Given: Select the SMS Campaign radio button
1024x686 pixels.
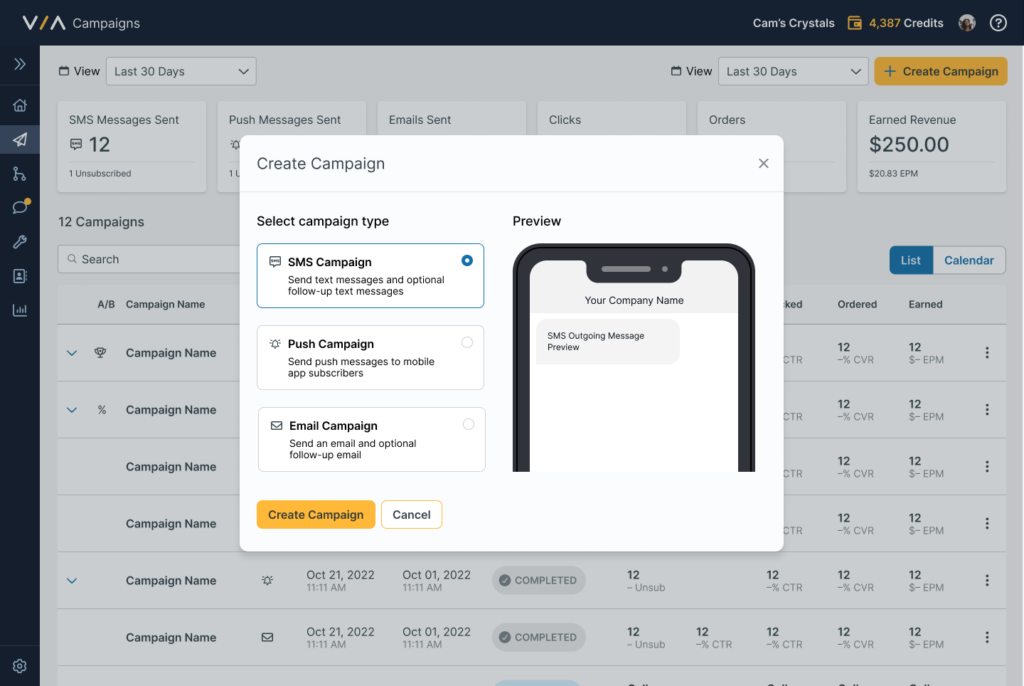Looking at the screenshot, I should click(x=467, y=260).
